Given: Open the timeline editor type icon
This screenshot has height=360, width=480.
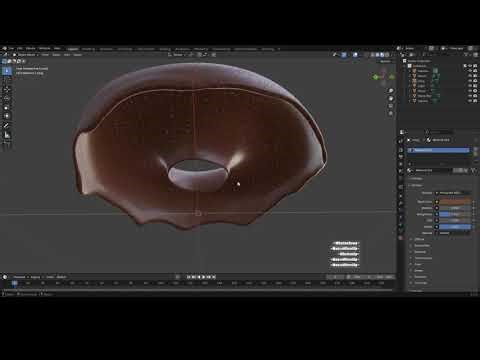Looking at the screenshot, I should click(5, 277).
